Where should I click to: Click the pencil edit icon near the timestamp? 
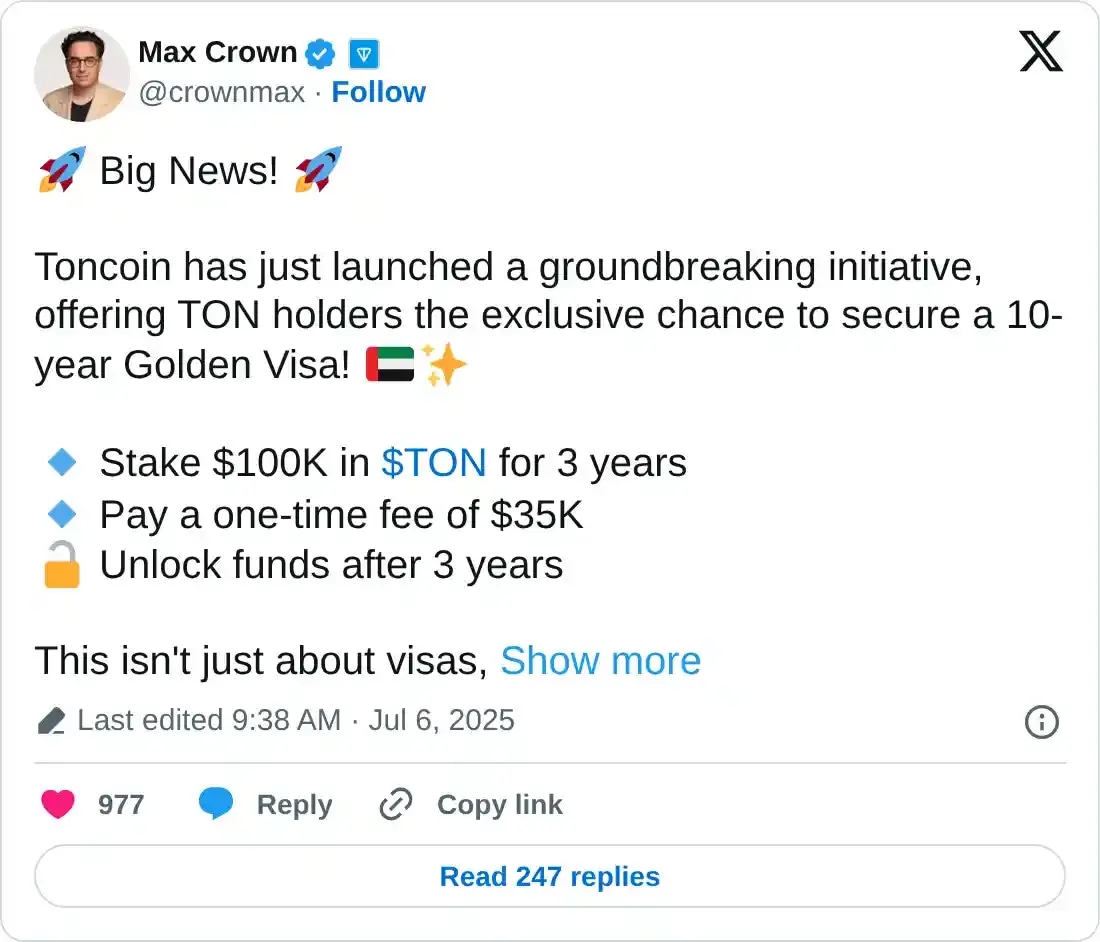pos(50,720)
